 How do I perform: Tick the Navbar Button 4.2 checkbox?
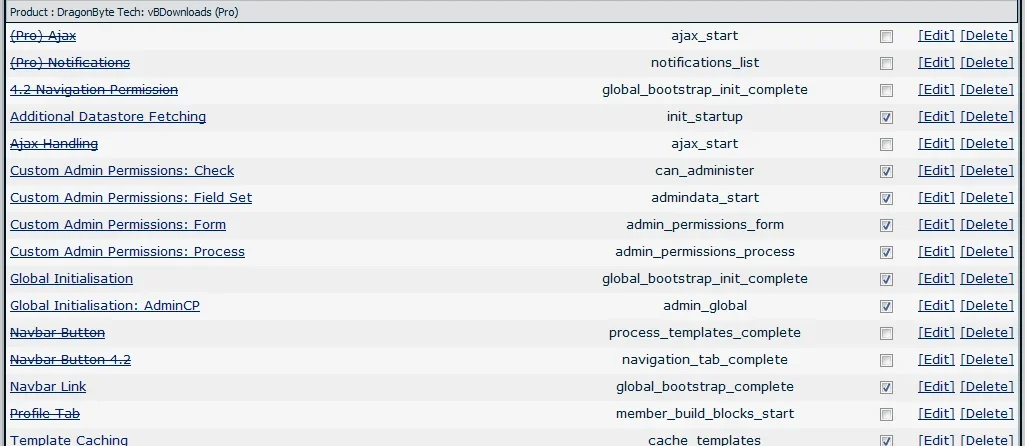click(886, 361)
